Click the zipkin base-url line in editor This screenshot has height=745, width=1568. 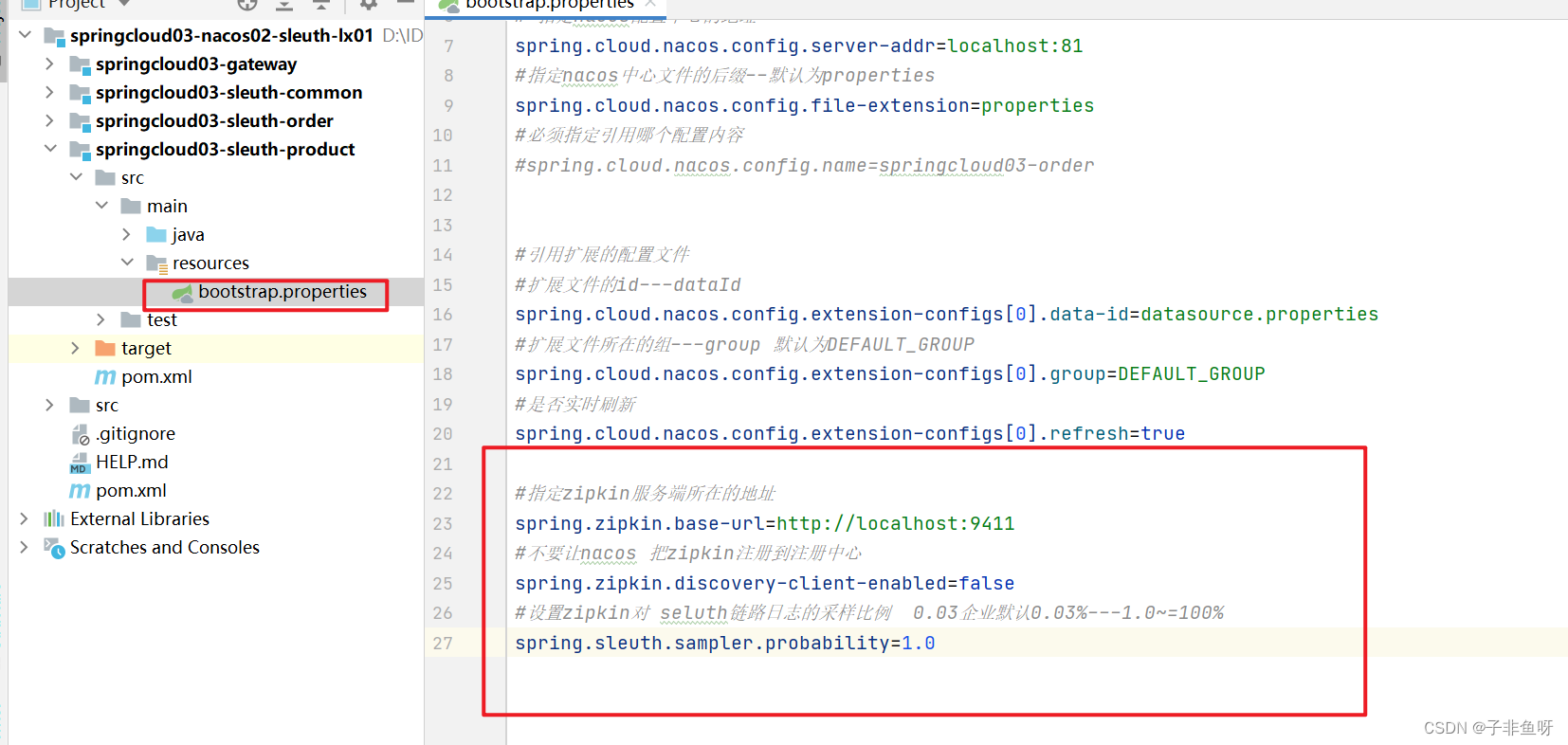(x=764, y=523)
